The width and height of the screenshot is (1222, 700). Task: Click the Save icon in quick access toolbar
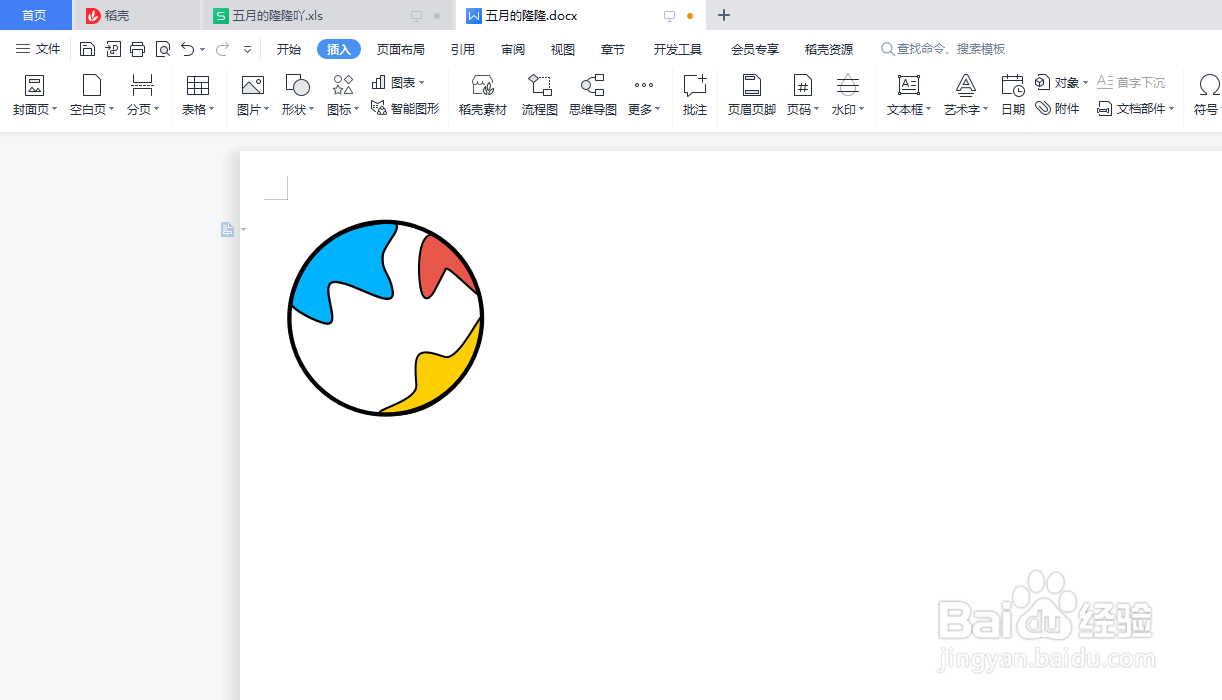(x=87, y=49)
